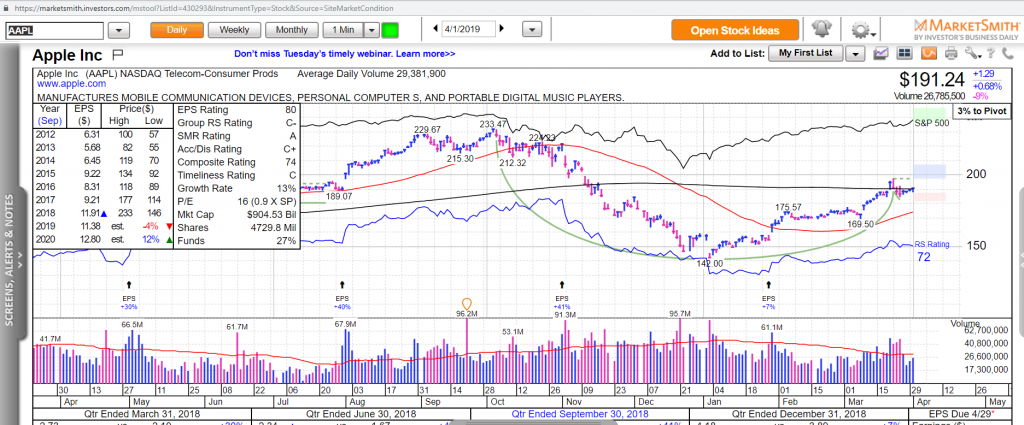Click the chart view icon
Screen dimensions: 1024x425
point(881,52)
